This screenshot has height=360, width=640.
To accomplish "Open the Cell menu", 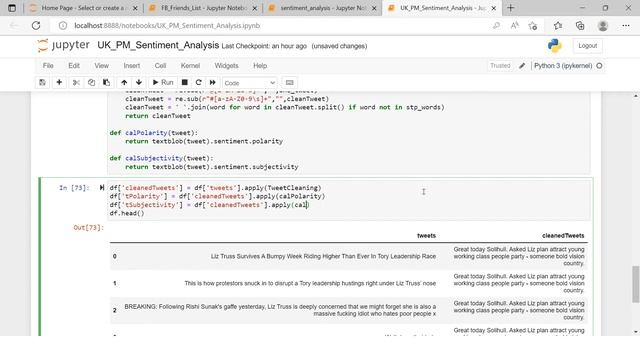I will (160, 66).
